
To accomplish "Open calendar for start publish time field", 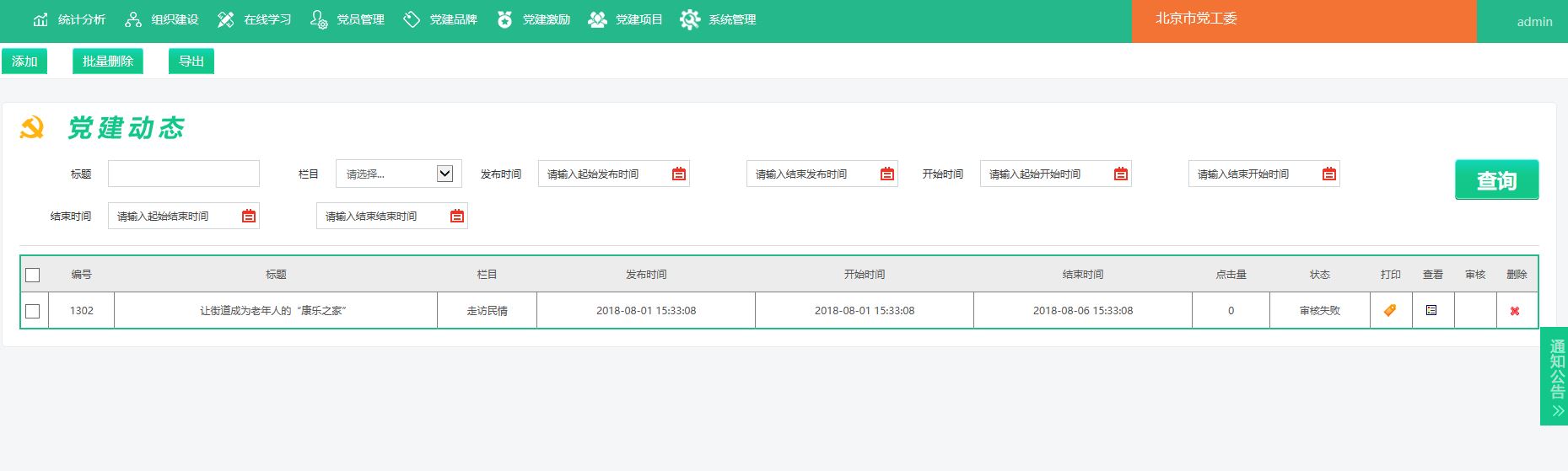I will [x=679, y=174].
